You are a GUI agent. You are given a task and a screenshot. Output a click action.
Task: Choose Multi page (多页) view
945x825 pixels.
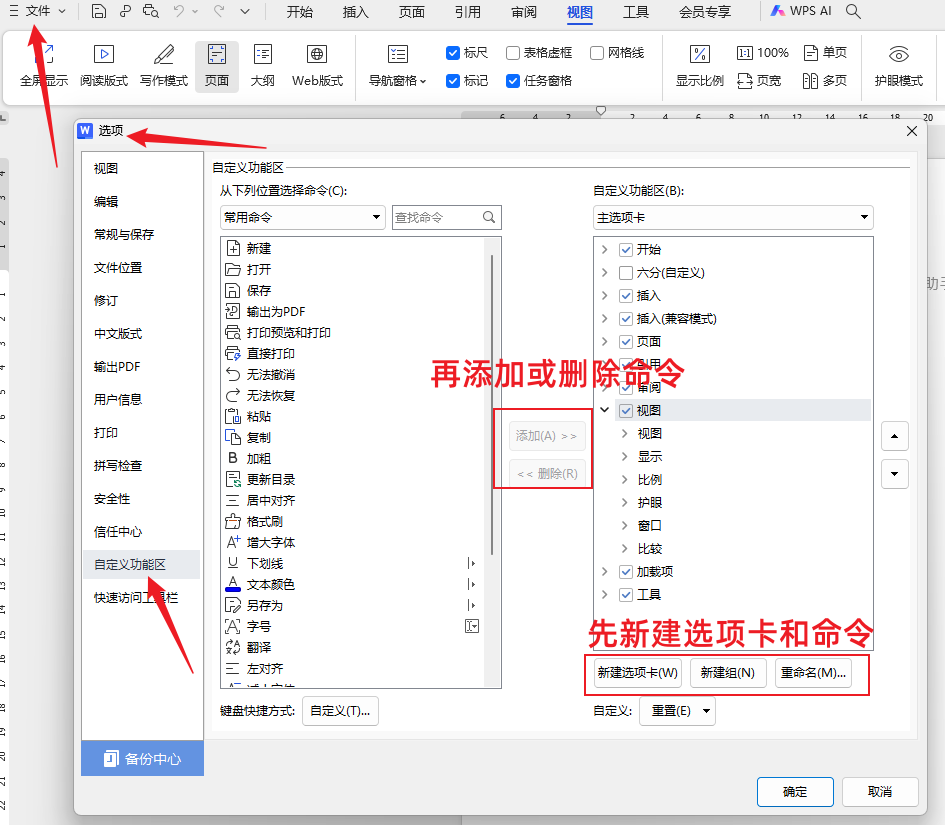coord(826,81)
